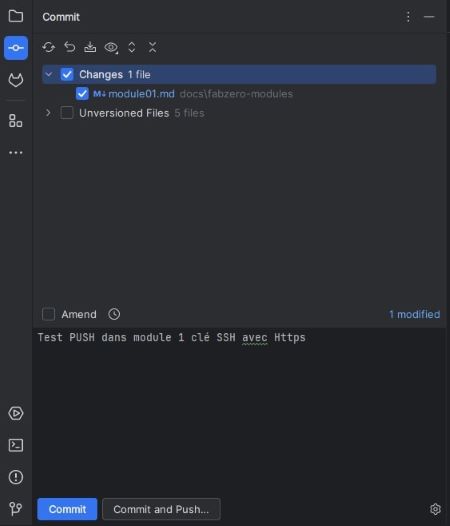The image size is (450, 526).
Task: Click the Commit panel title
Action: [x=61, y=17]
